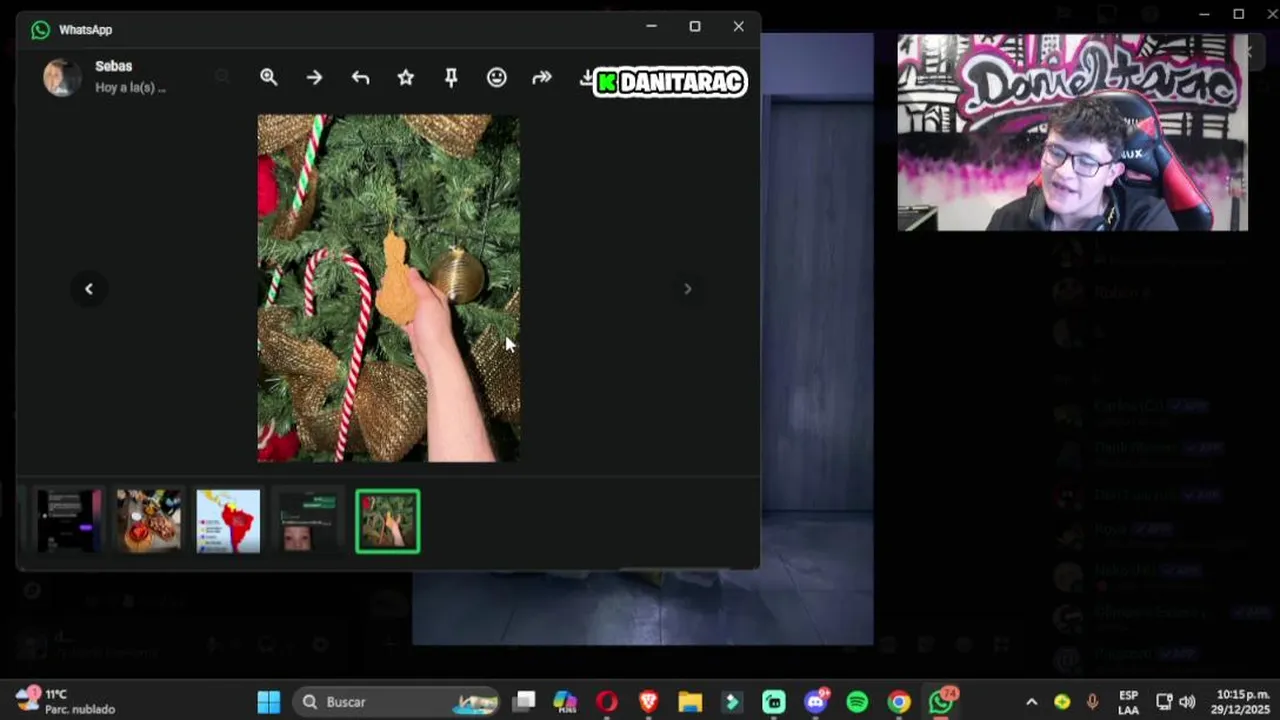Screen dimensions: 1280x720
Task: Reply to the photo with curved arrow icon
Action: tap(360, 77)
